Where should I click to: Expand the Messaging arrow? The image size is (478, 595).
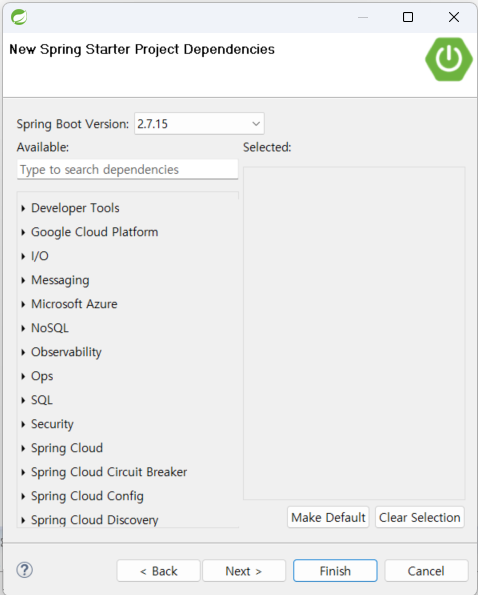23,280
